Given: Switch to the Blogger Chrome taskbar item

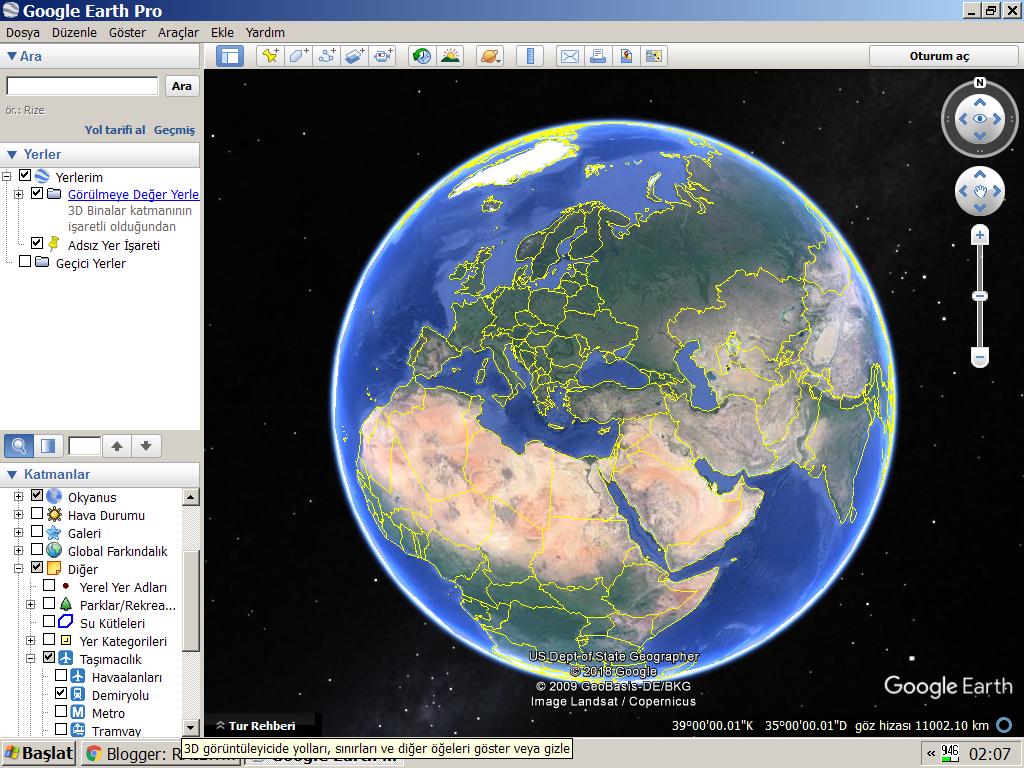Looking at the screenshot, I should 131,754.
